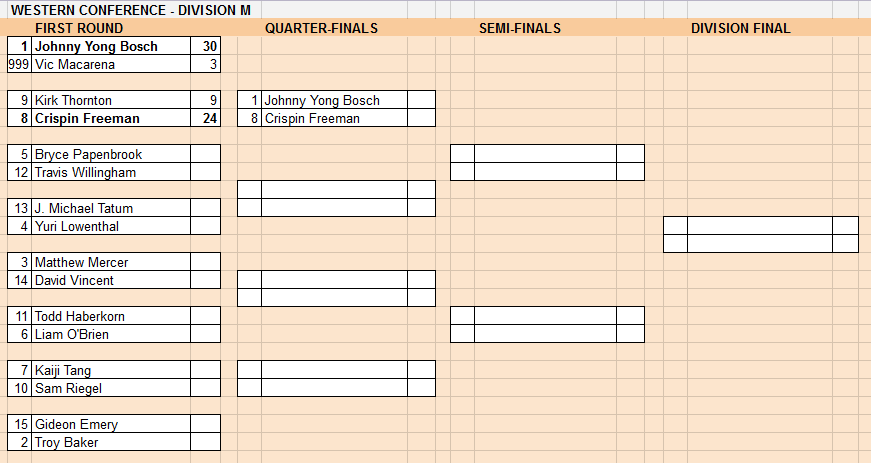Click Yuri Lowenthal's seed number 4

[x=19, y=226]
